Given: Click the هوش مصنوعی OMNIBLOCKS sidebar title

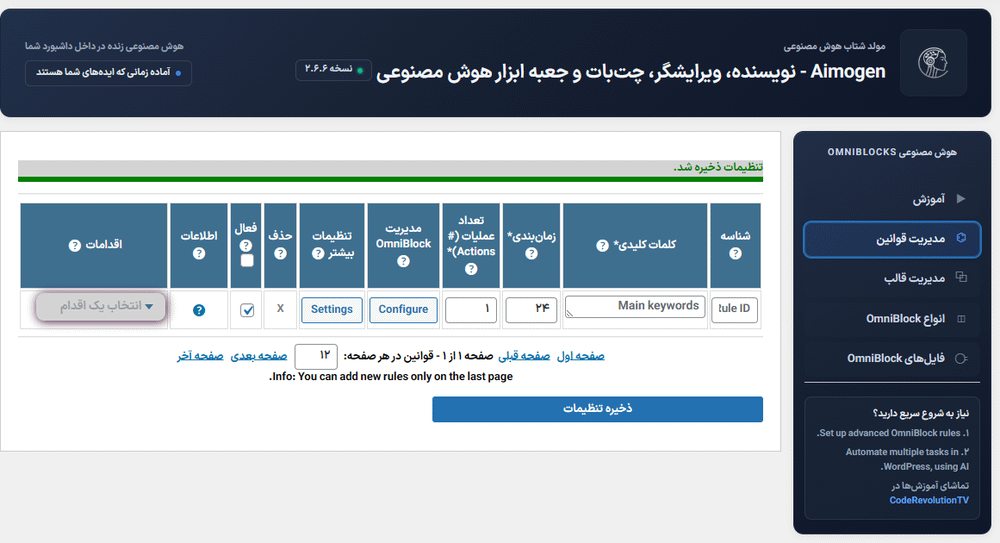Looking at the screenshot, I should pyautogui.click(x=892, y=152).
